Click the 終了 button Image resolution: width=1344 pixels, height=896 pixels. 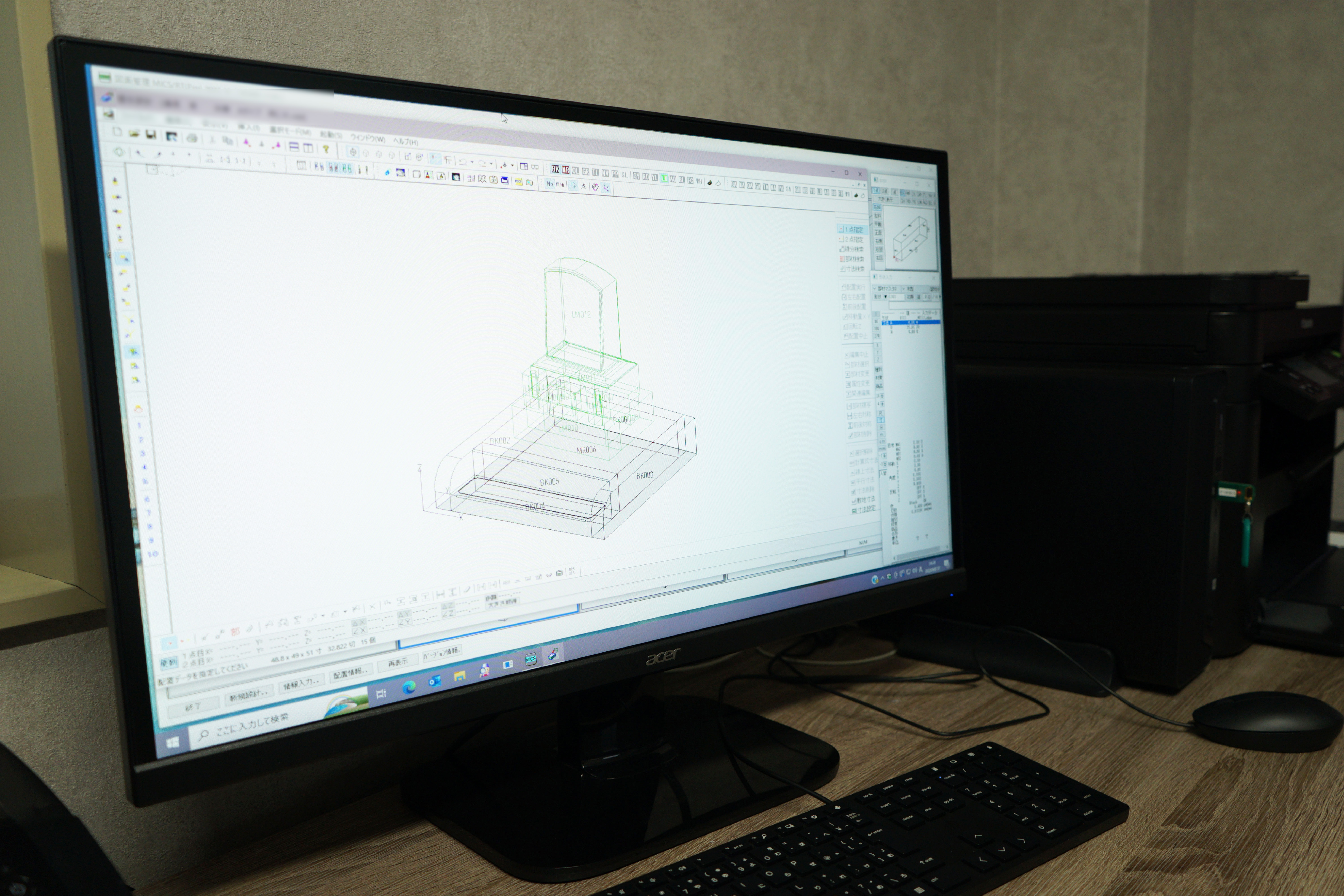[x=194, y=707]
